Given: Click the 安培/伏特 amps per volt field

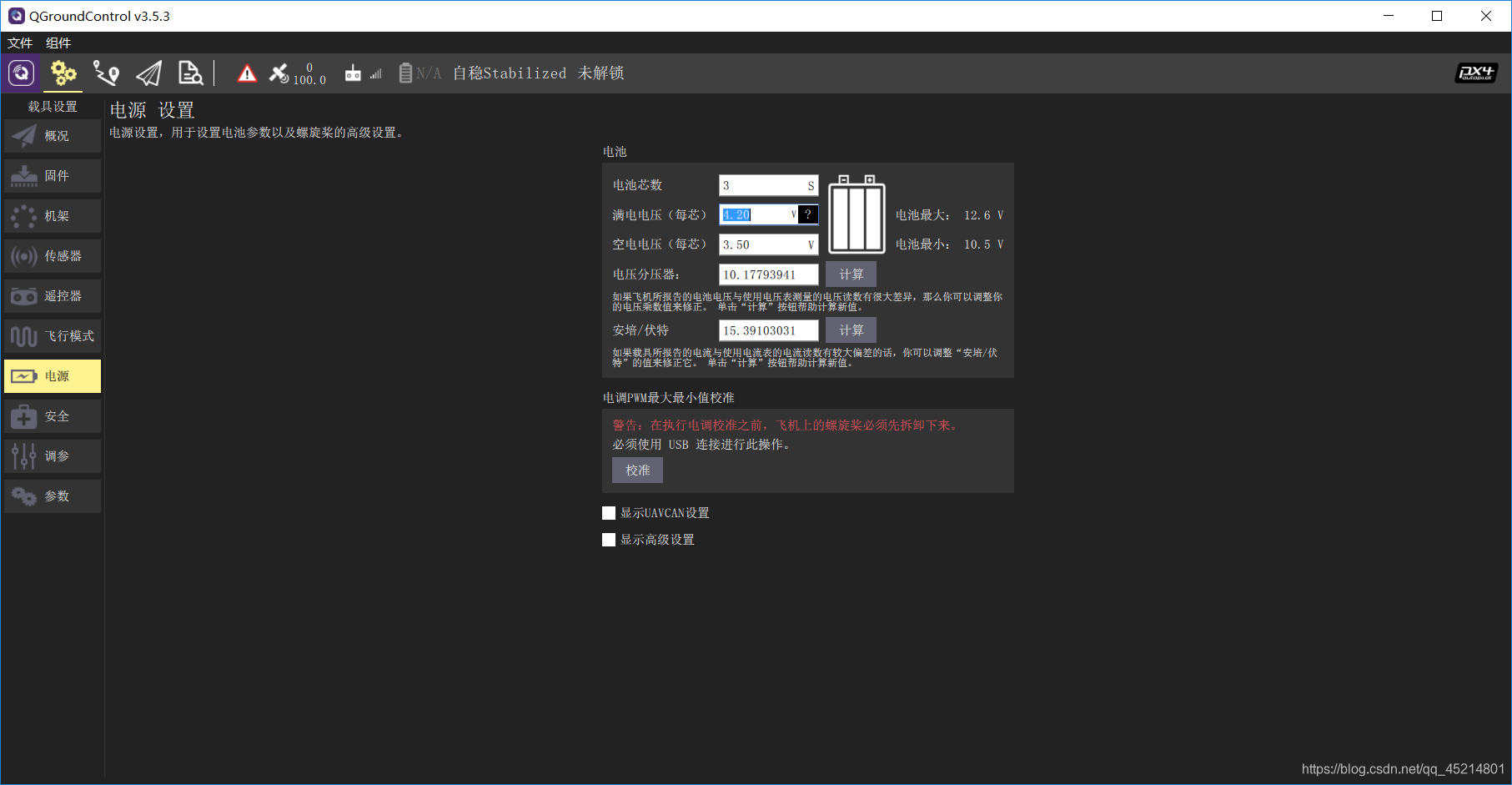Looking at the screenshot, I should pos(768,330).
